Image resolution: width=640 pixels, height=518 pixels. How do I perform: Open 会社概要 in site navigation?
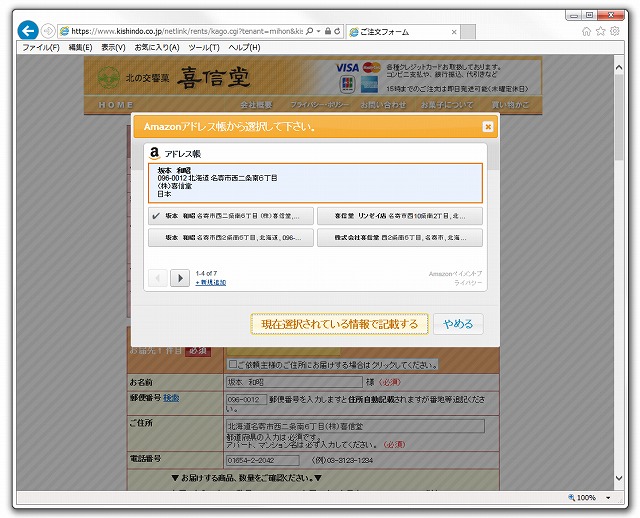click(x=256, y=105)
